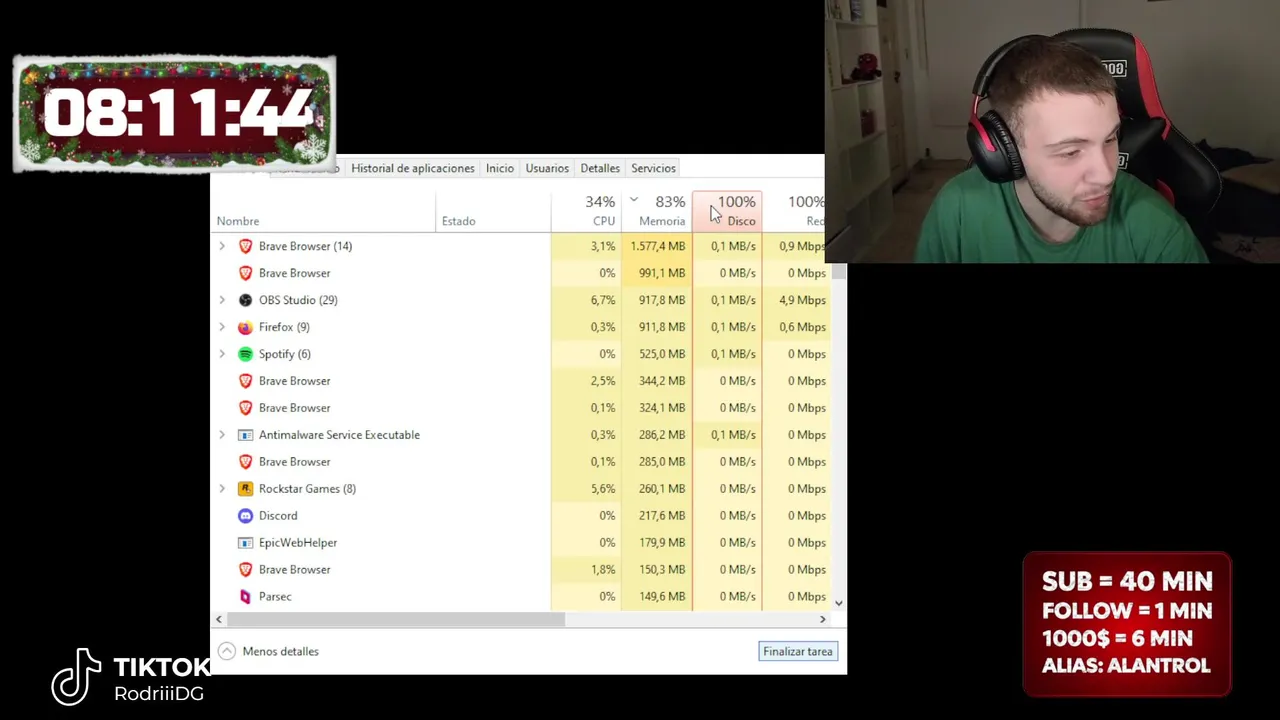Image resolution: width=1280 pixels, height=720 pixels.
Task: Click the horizontal scrollbar left arrow
Action: pos(219,619)
